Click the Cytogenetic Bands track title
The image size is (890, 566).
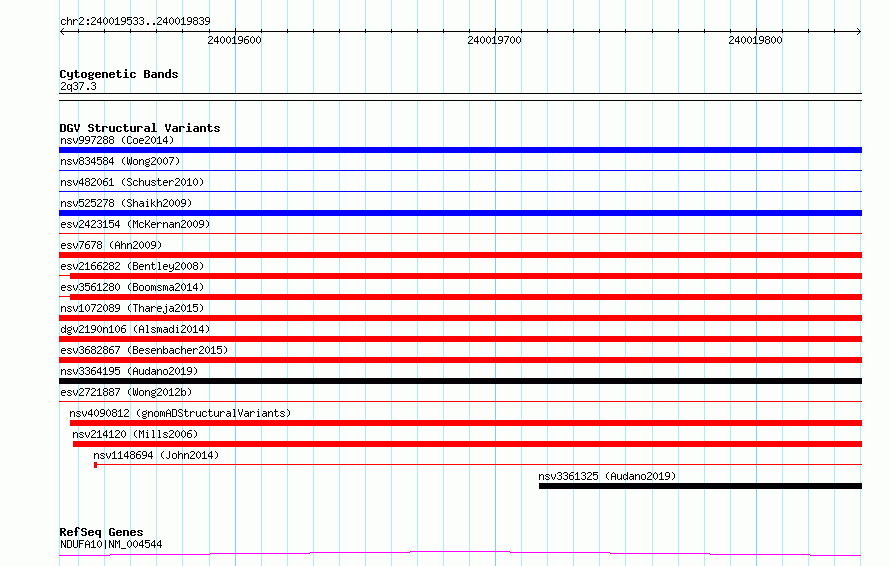click(x=119, y=74)
